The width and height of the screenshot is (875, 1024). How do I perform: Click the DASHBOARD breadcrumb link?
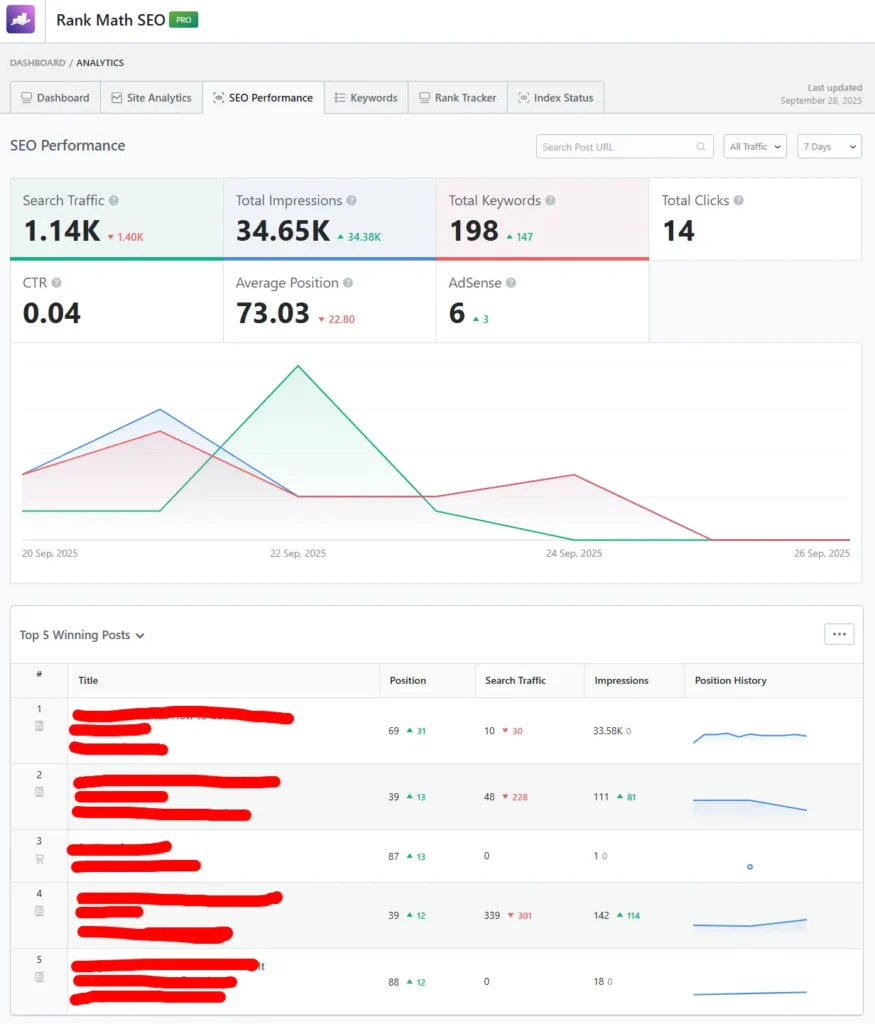pos(37,63)
